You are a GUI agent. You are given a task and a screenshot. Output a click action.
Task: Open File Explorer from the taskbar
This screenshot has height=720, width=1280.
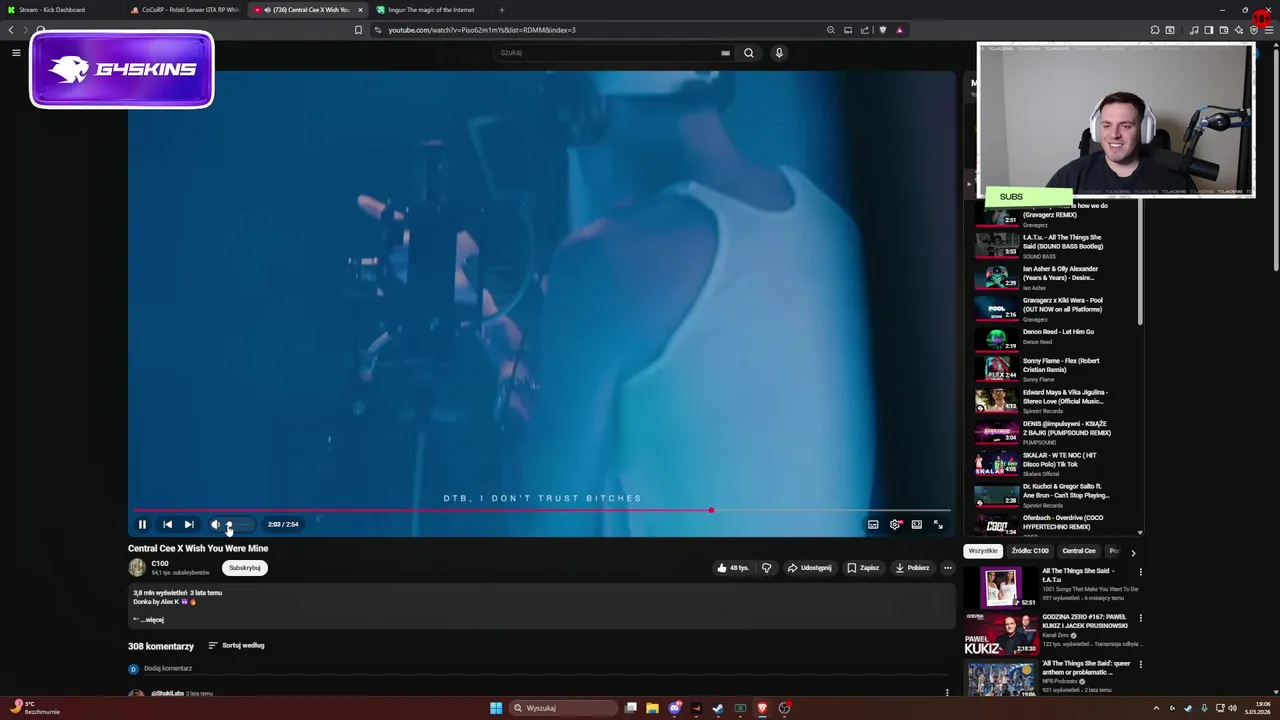652,708
